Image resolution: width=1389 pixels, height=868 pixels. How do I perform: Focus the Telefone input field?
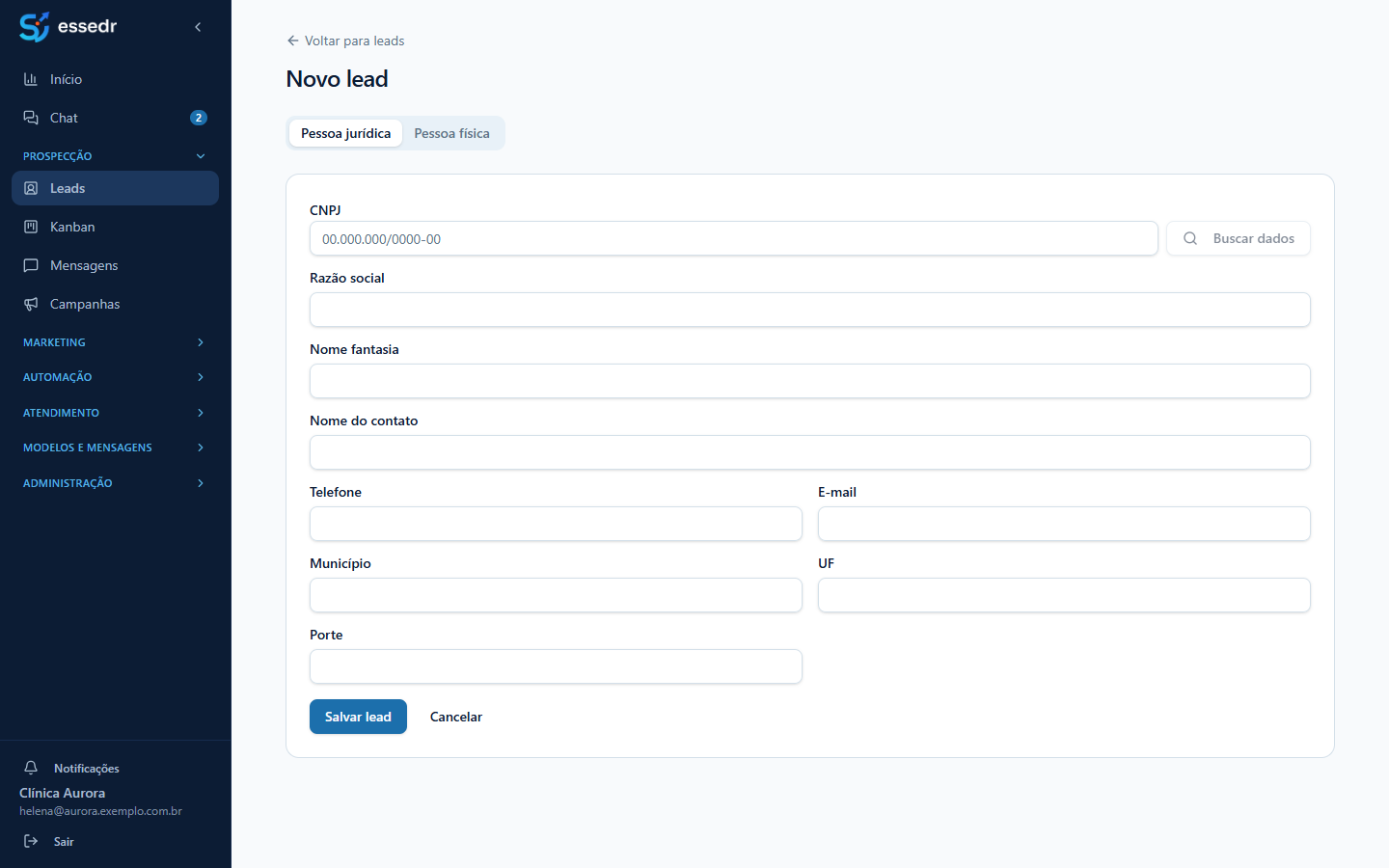click(556, 524)
